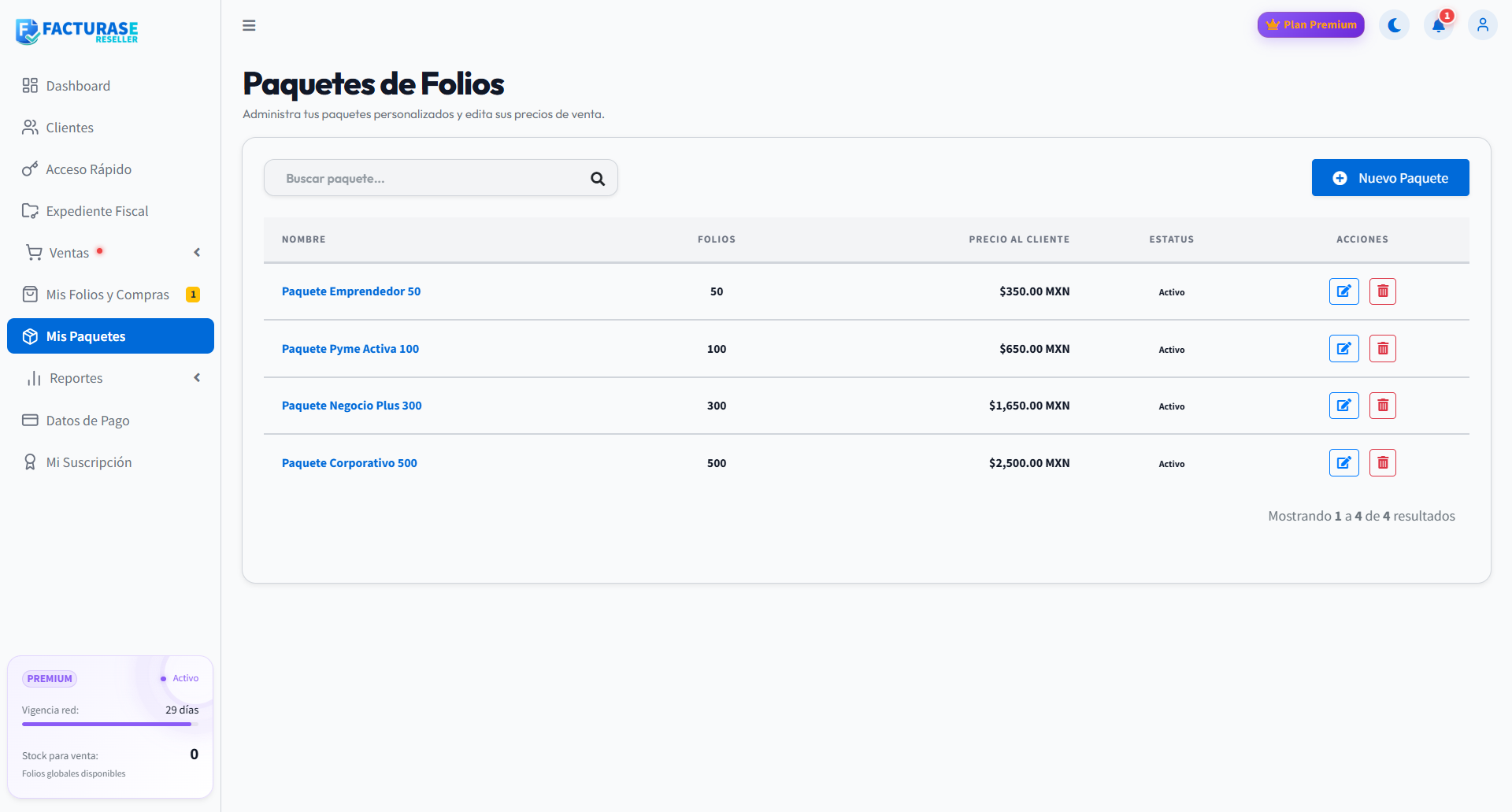Open the notifications bell

[1439, 25]
